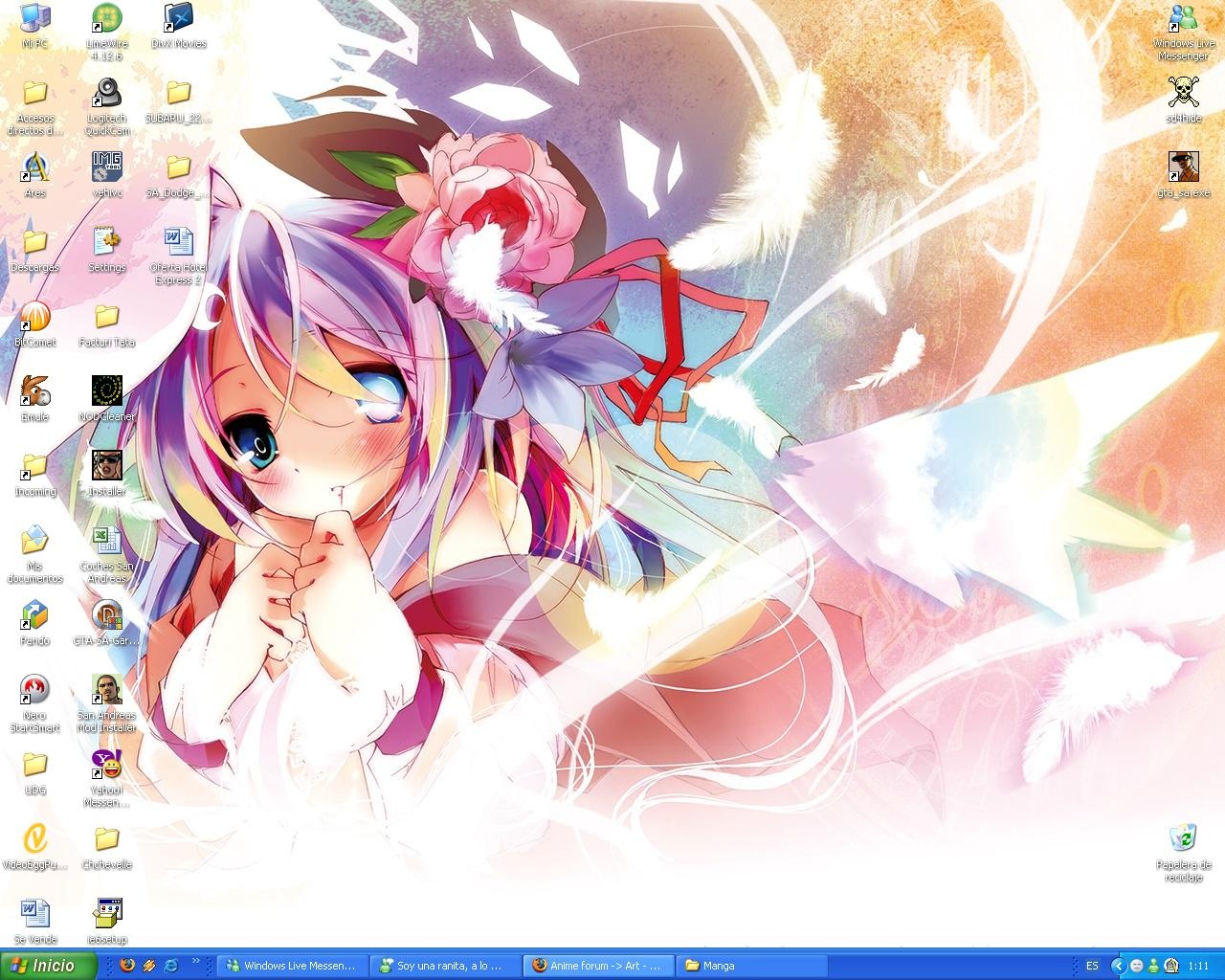This screenshot has height=980, width=1225.
Task: Launch gta_sa.exe shortcut
Action: [1184, 176]
